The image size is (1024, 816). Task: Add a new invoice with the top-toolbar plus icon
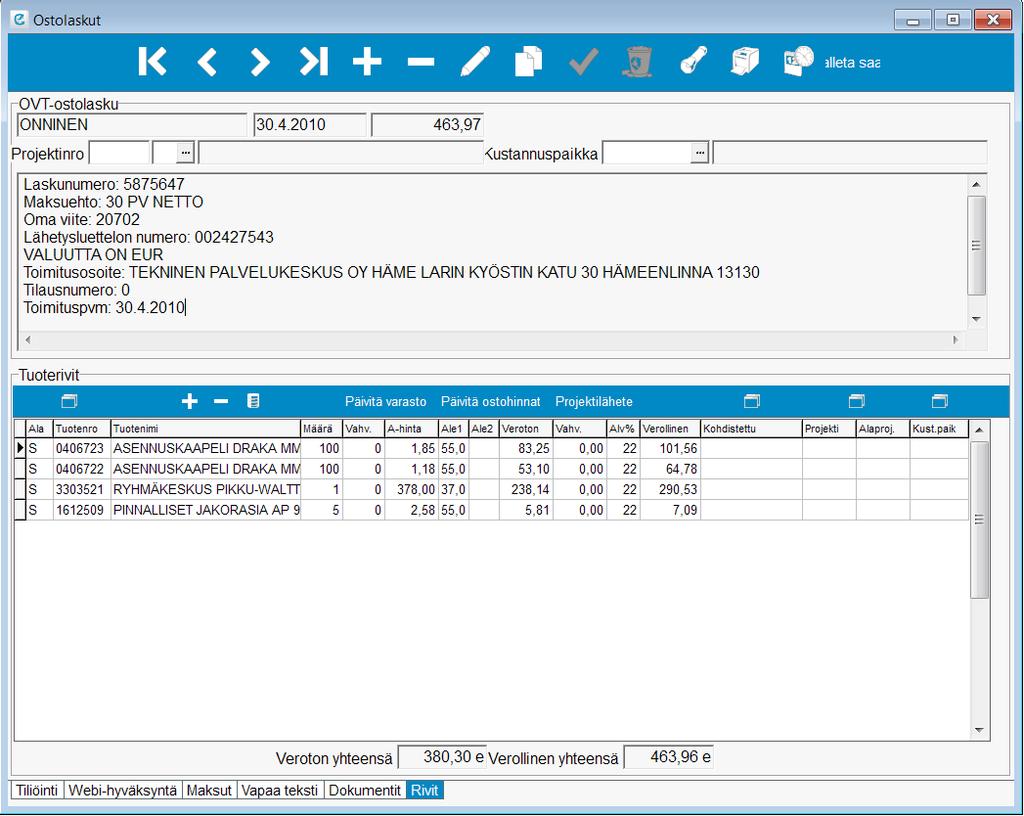pyautogui.click(x=367, y=62)
